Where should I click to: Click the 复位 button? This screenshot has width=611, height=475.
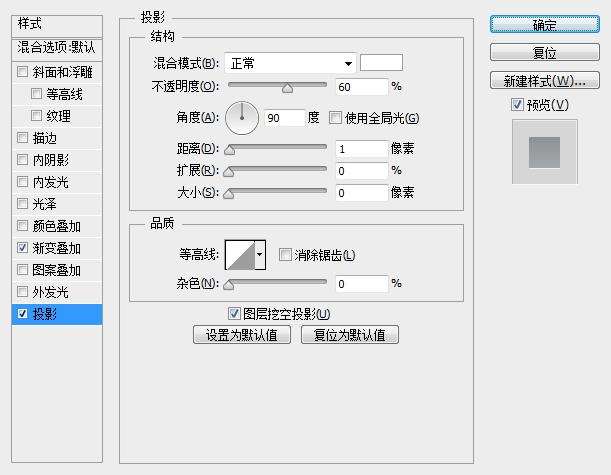point(545,52)
